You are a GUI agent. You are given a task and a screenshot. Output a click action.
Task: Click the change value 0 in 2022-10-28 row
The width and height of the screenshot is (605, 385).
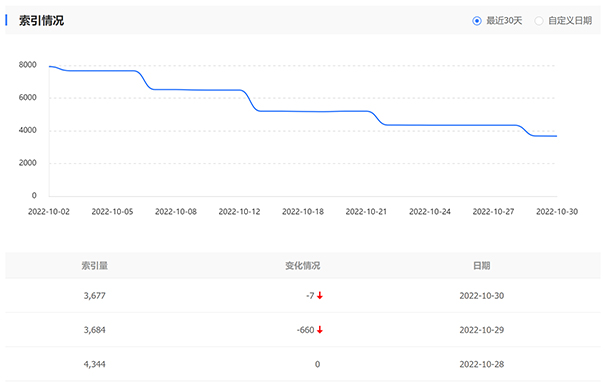click(317, 364)
